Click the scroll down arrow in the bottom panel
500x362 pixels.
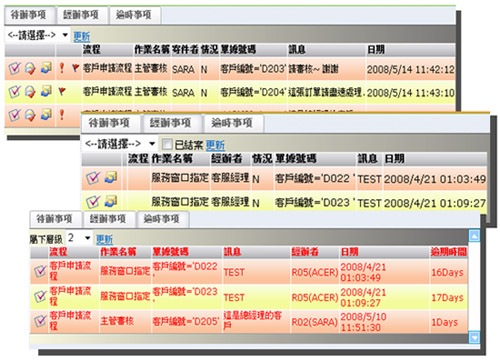tap(474, 337)
